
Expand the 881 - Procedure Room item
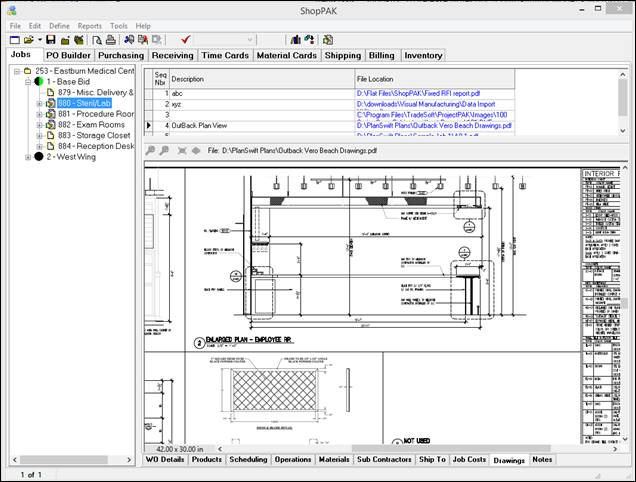click(41, 114)
